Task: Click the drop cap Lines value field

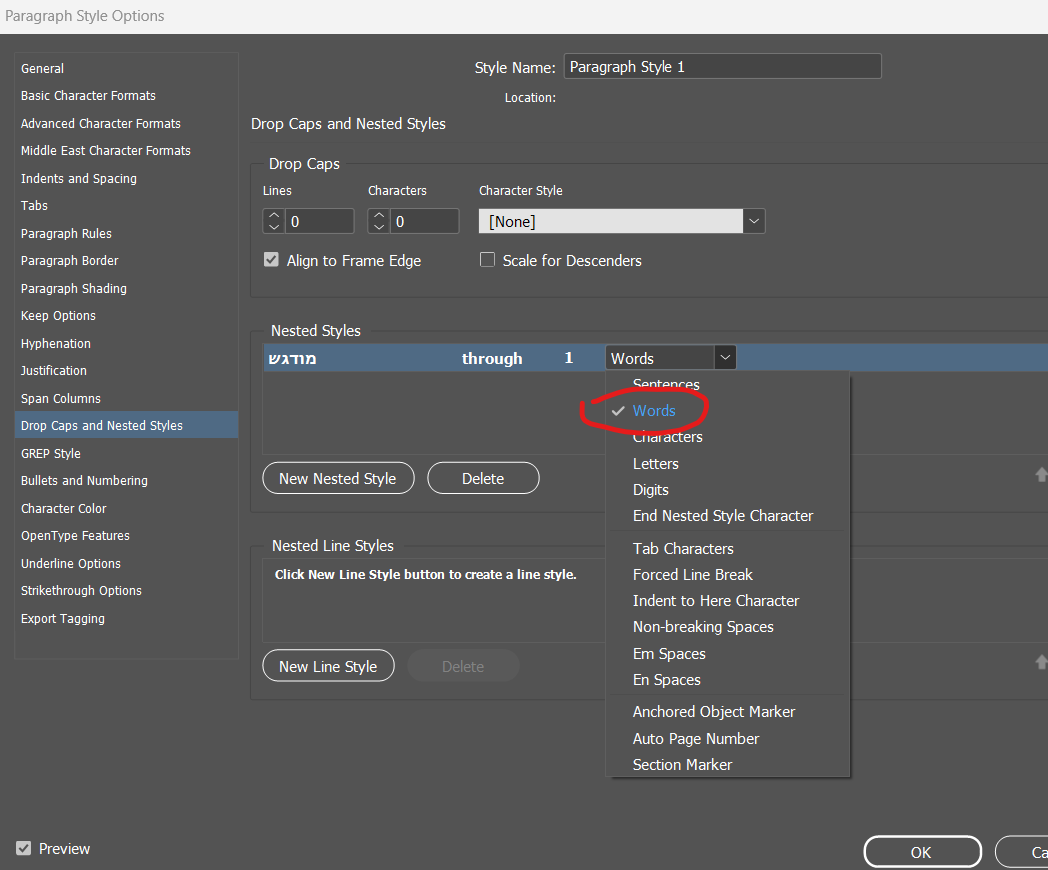Action: point(319,221)
